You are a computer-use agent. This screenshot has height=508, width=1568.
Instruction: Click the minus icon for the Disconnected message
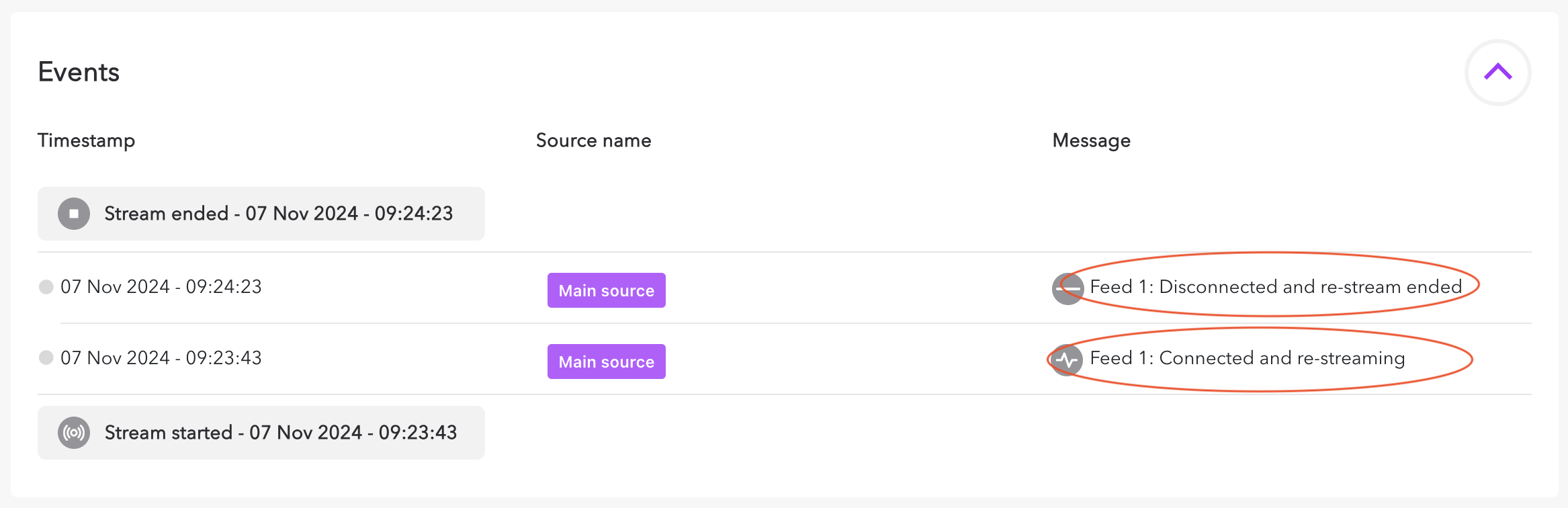tap(1067, 289)
